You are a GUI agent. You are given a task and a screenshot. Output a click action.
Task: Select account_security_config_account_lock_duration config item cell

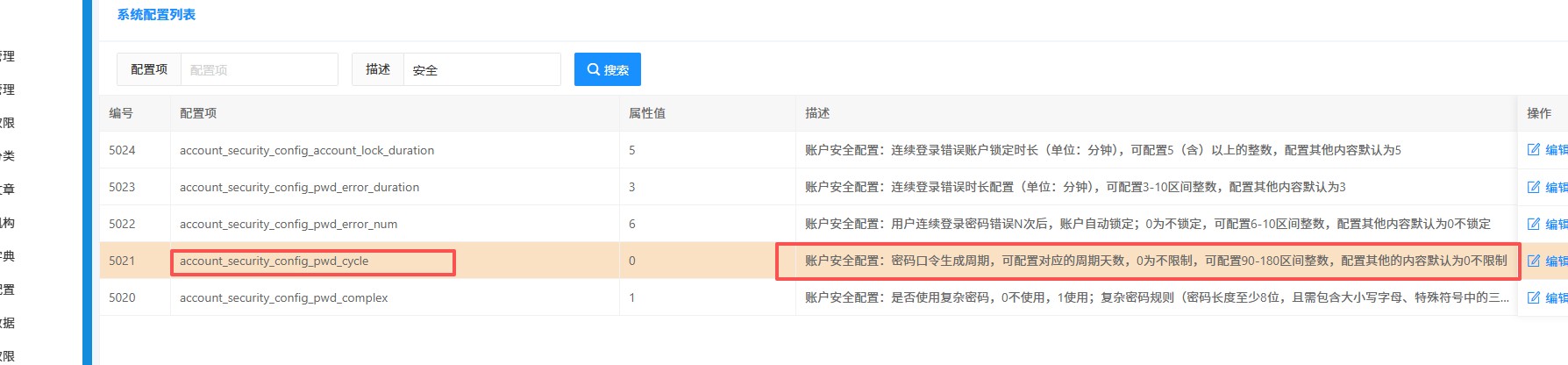coord(307,150)
